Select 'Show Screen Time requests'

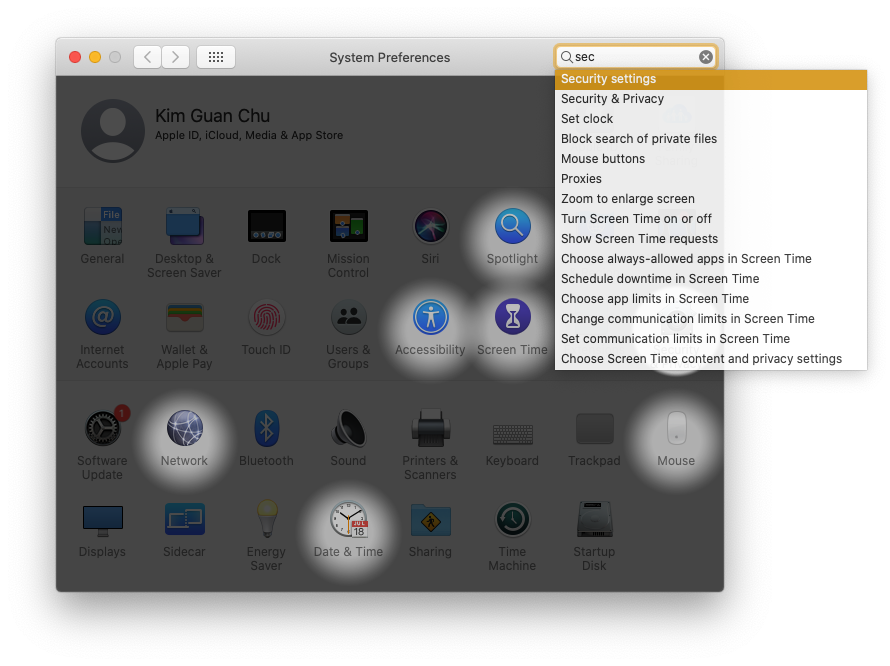point(711,238)
